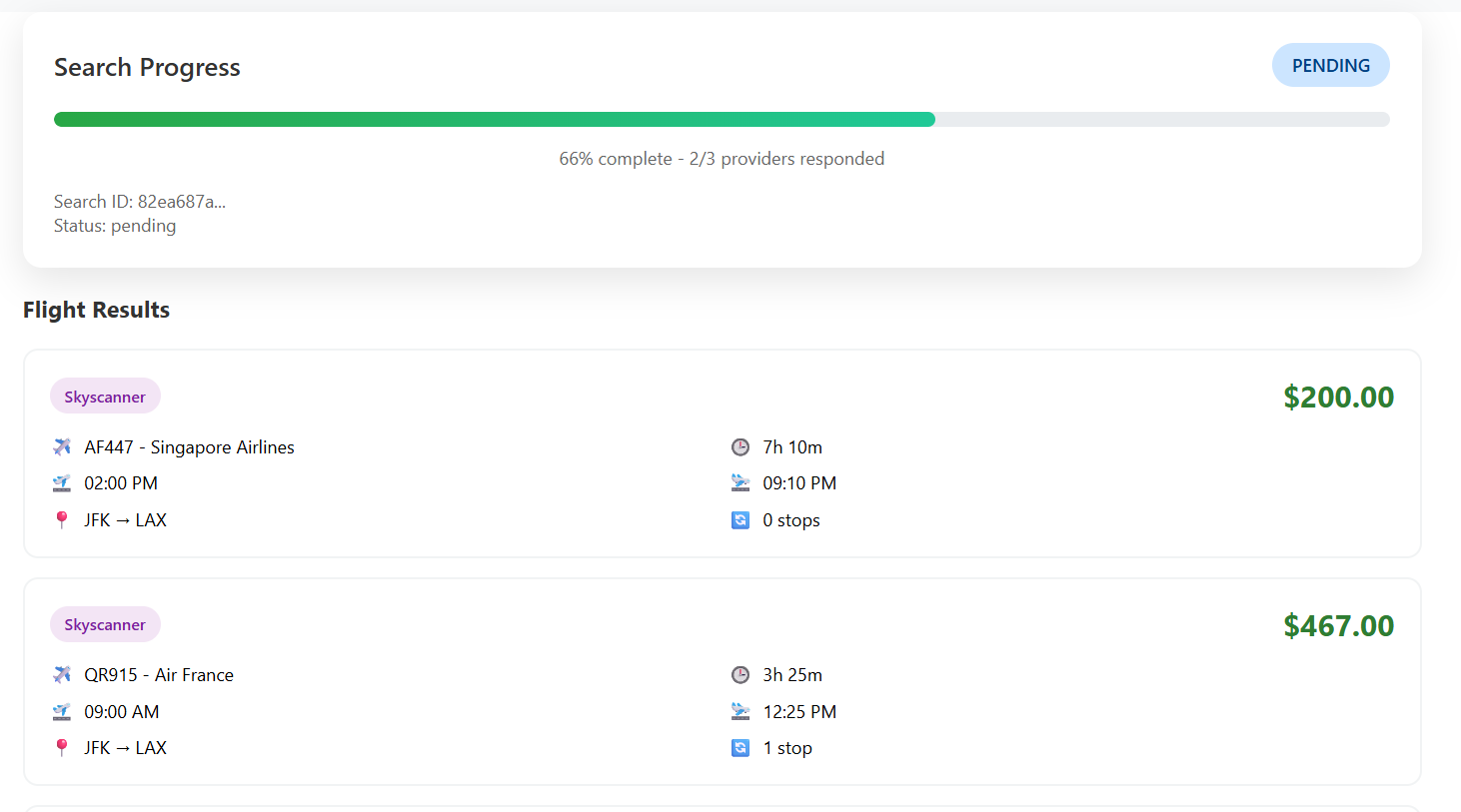Click the green search progress bar

point(495,119)
